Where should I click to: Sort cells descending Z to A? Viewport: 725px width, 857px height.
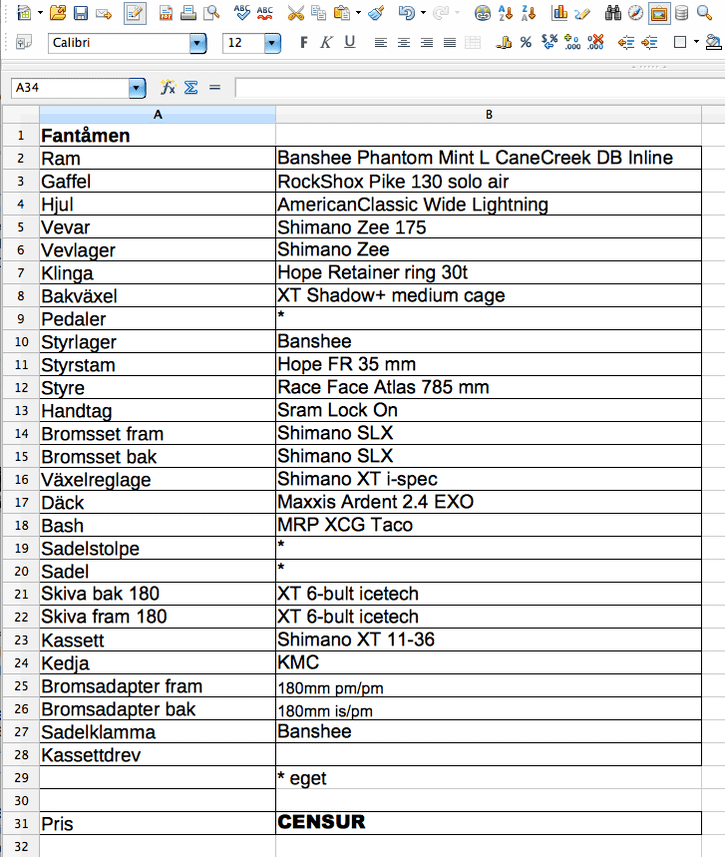(x=528, y=13)
